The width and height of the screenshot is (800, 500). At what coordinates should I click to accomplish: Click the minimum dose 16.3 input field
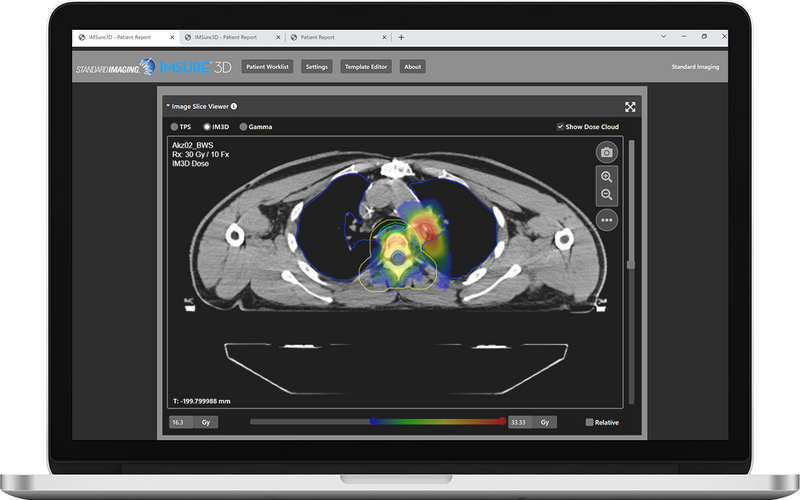(181, 422)
